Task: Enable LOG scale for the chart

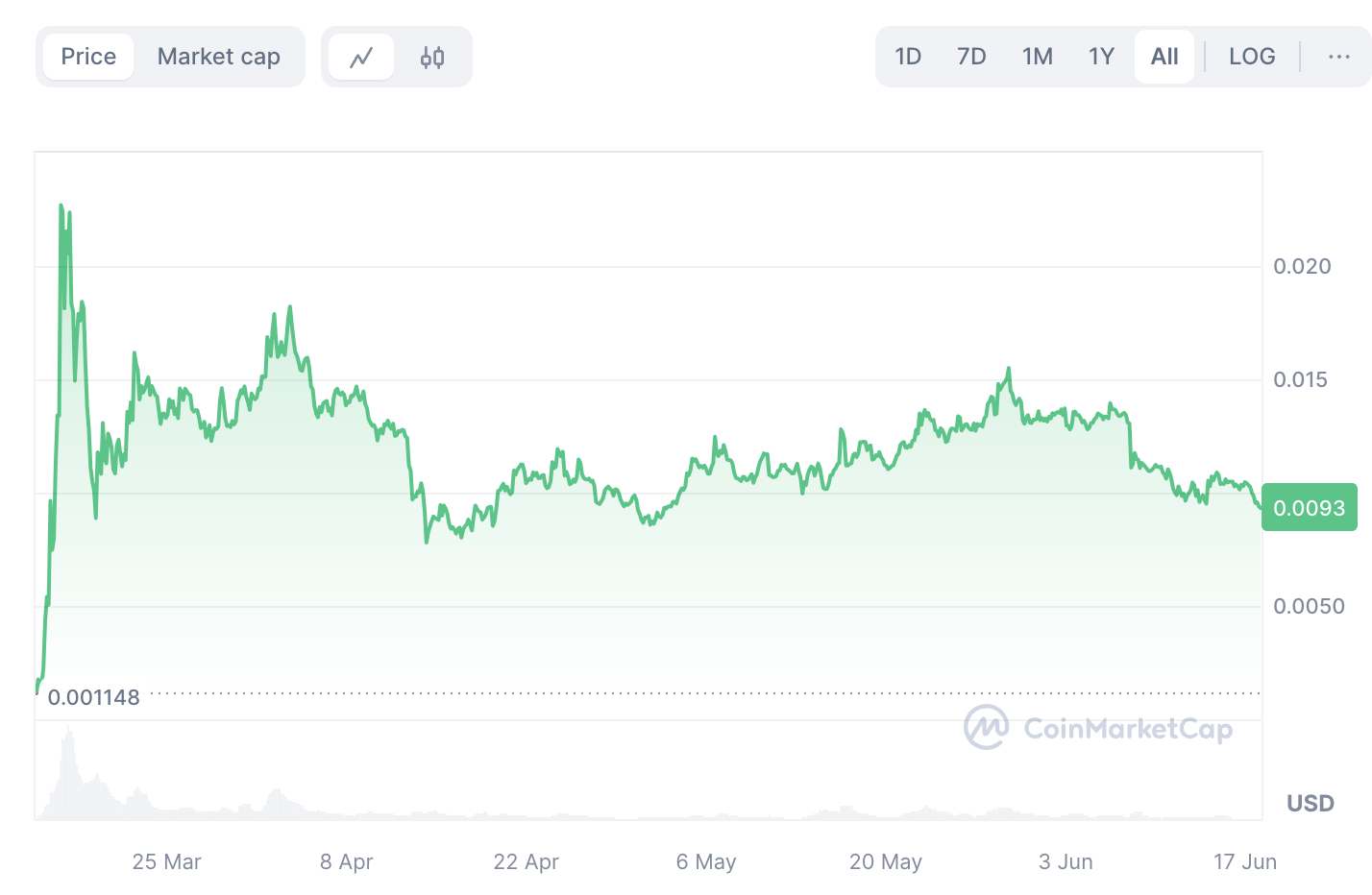Action: [1251, 57]
